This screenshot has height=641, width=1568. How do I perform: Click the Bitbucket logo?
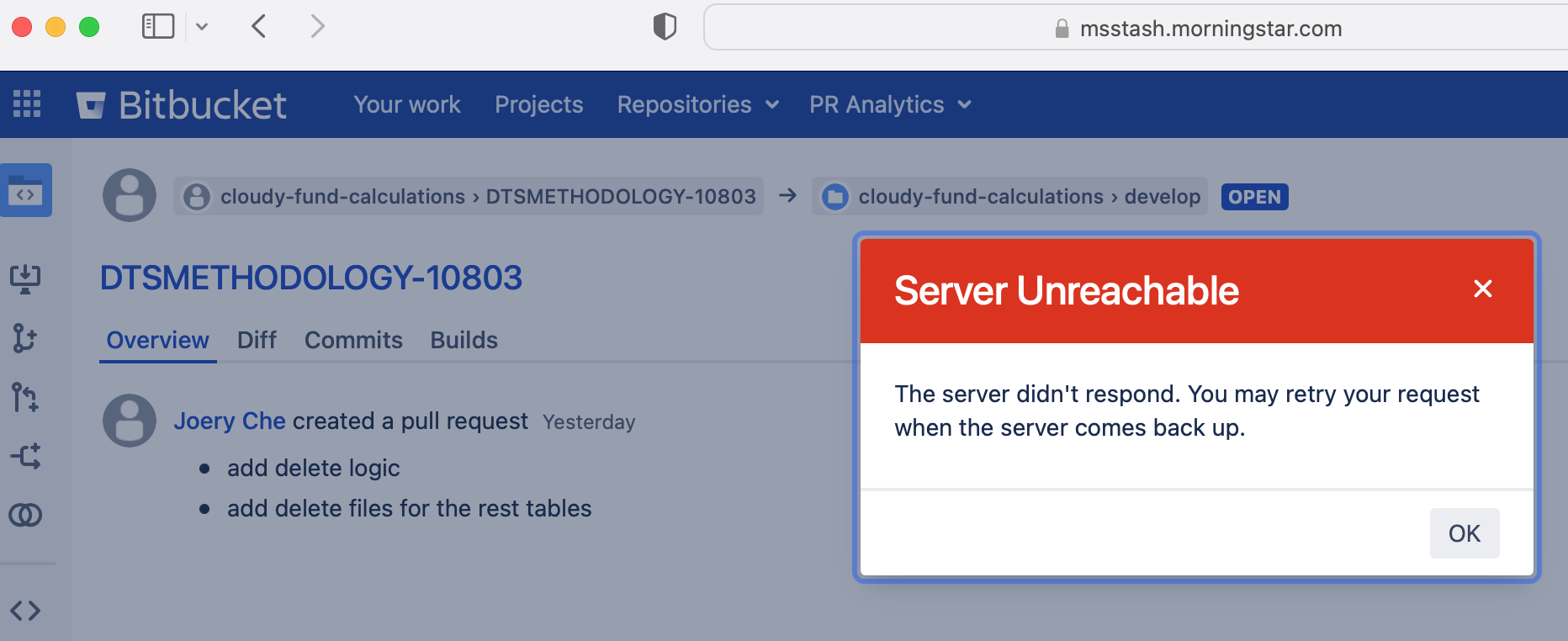[x=182, y=105]
